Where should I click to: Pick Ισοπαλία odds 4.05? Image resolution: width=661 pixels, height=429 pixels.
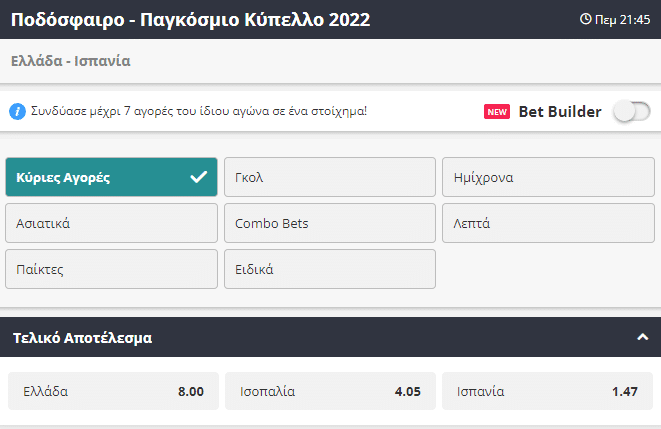point(330,391)
